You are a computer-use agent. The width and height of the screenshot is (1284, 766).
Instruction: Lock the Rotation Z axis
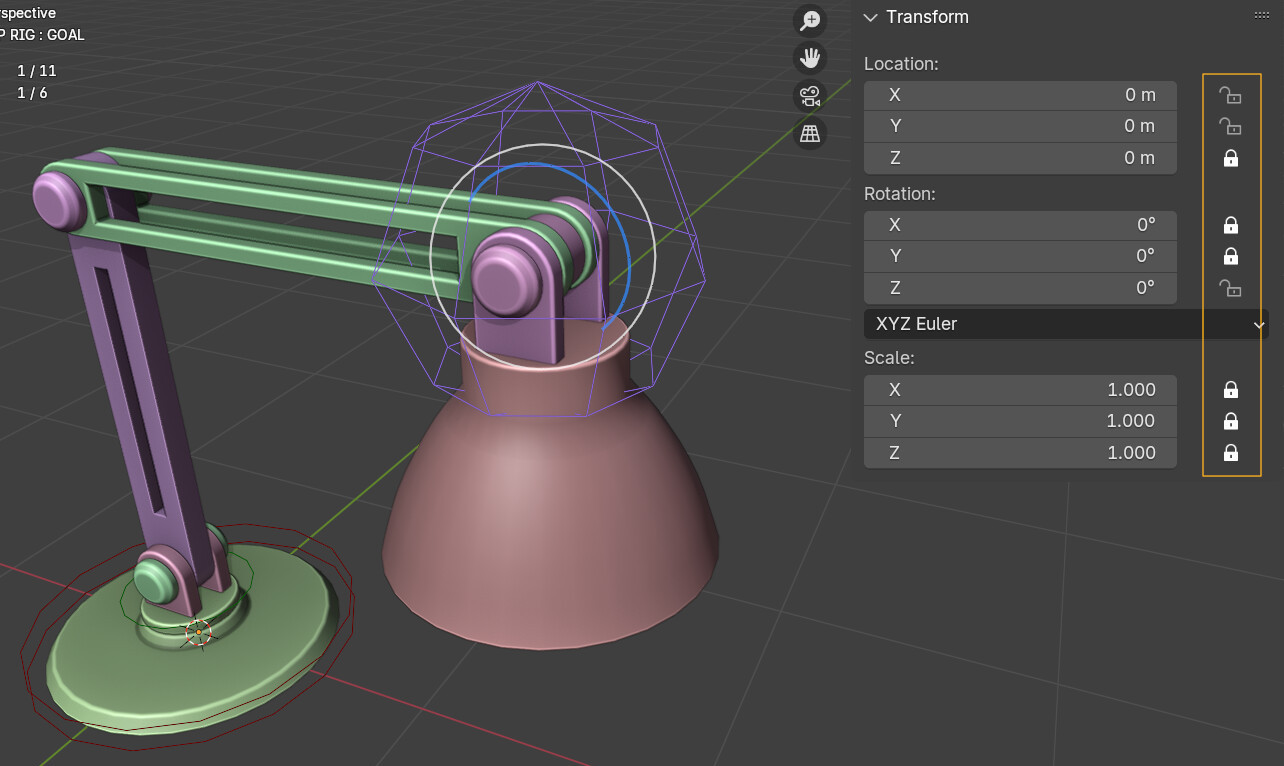pyautogui.click(x=1230, y=288)
